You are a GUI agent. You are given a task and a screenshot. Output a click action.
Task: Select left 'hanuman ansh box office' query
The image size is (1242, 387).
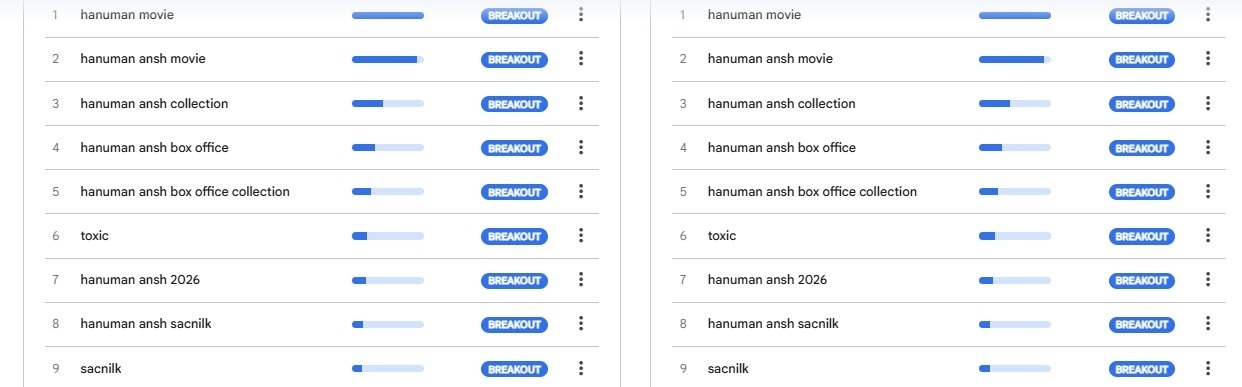coord(154,147)
